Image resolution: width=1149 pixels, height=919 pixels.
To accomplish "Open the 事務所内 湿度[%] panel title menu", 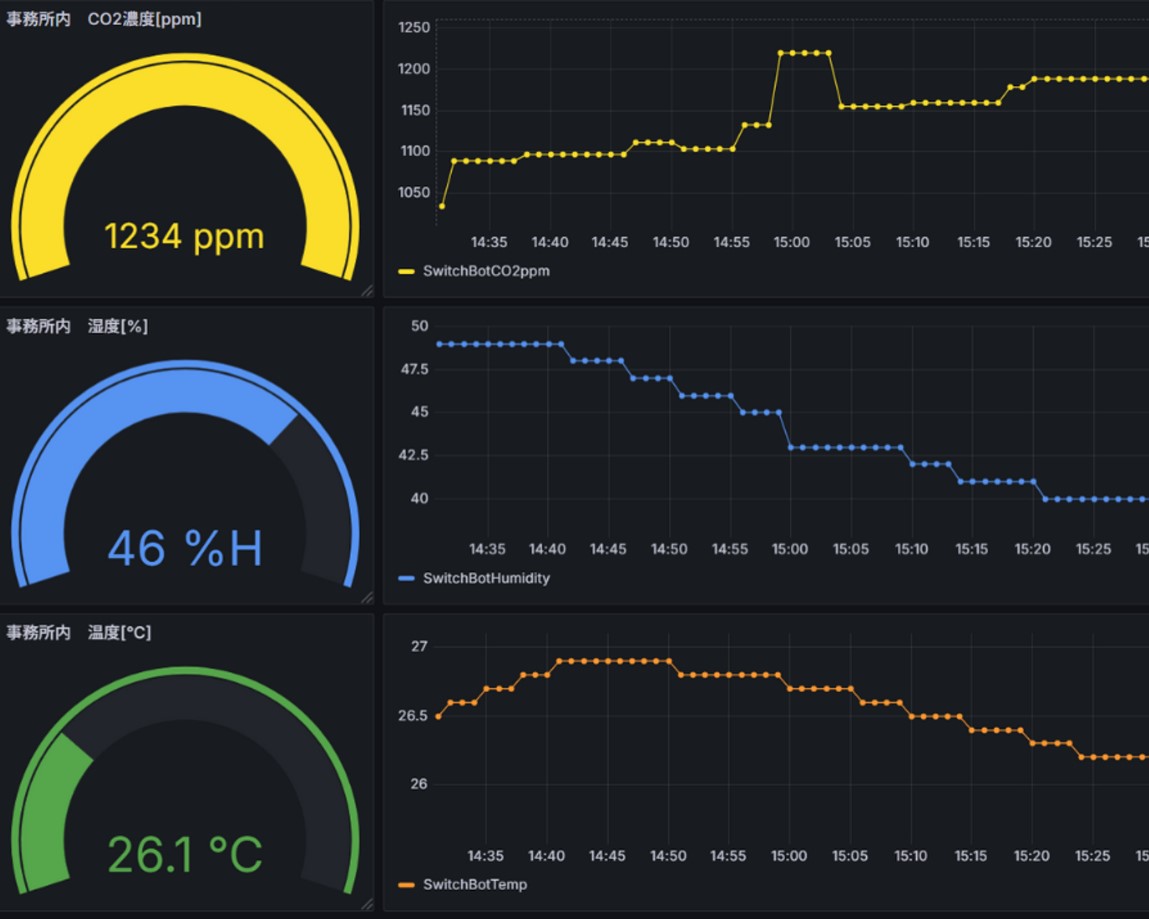I will point(77,326).
